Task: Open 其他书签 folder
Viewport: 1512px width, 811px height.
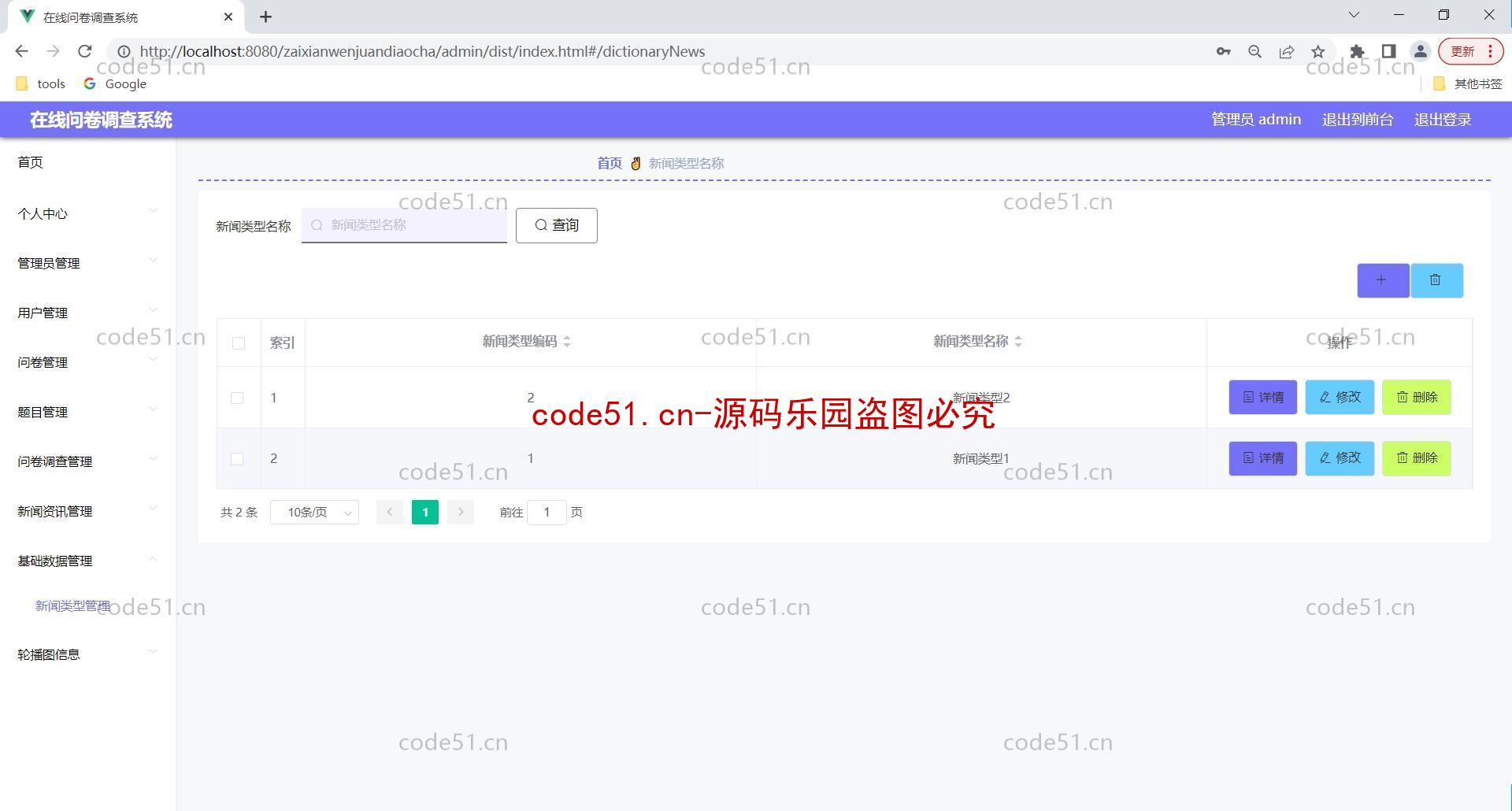Action: (1467, 83)
